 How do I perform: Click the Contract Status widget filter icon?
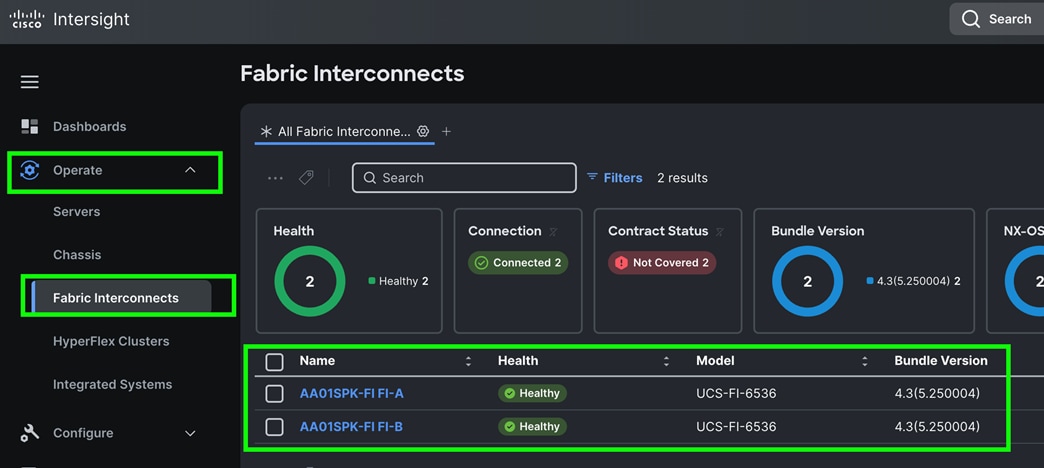point(720,232)
